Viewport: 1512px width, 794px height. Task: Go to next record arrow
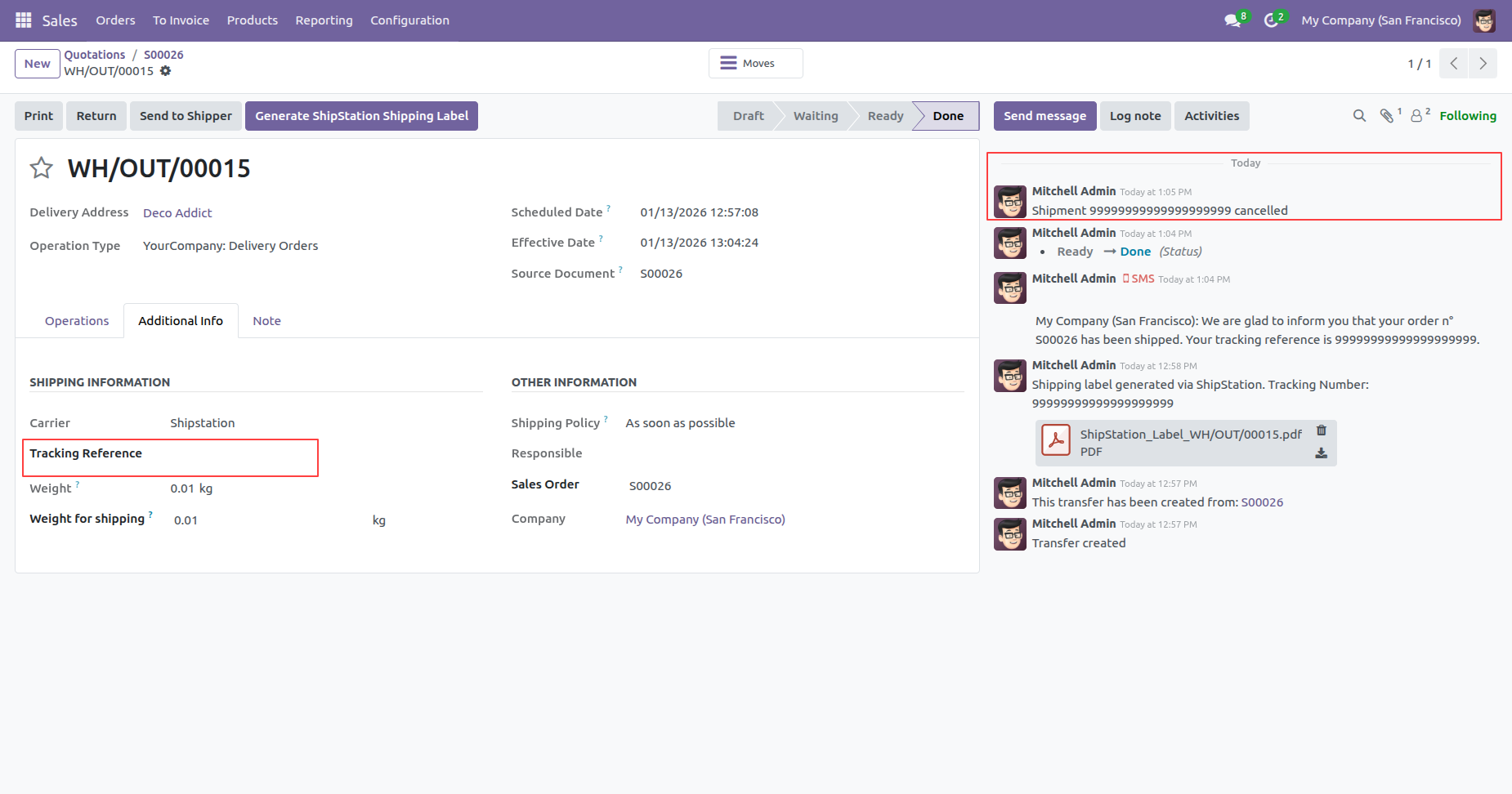pos(1483,64)
